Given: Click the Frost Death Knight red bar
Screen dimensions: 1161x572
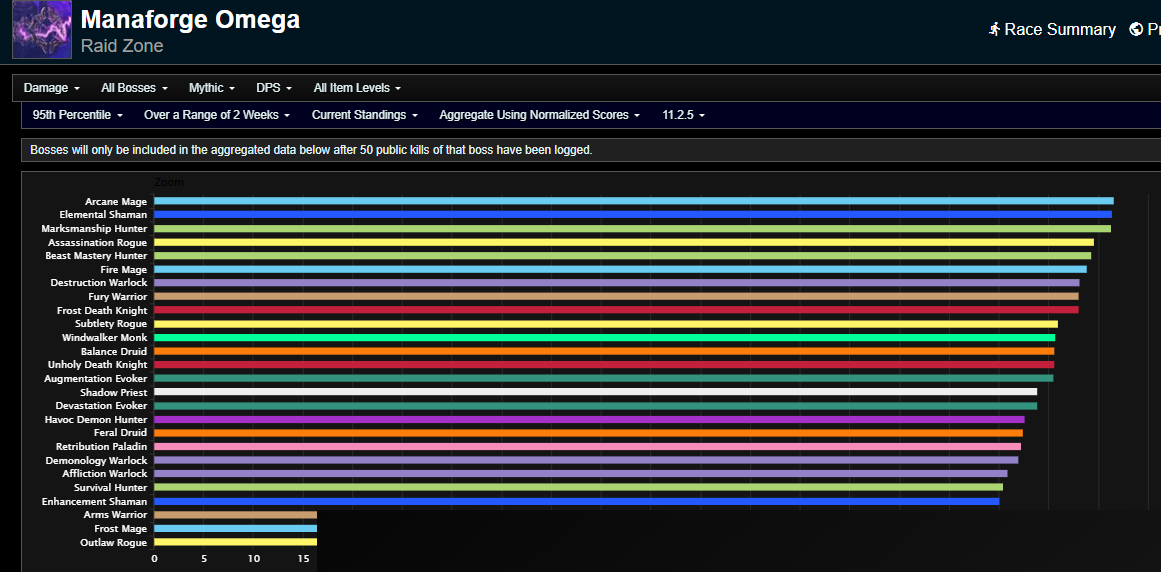Looking at the screenshot, I should click(x=616, y=310).
